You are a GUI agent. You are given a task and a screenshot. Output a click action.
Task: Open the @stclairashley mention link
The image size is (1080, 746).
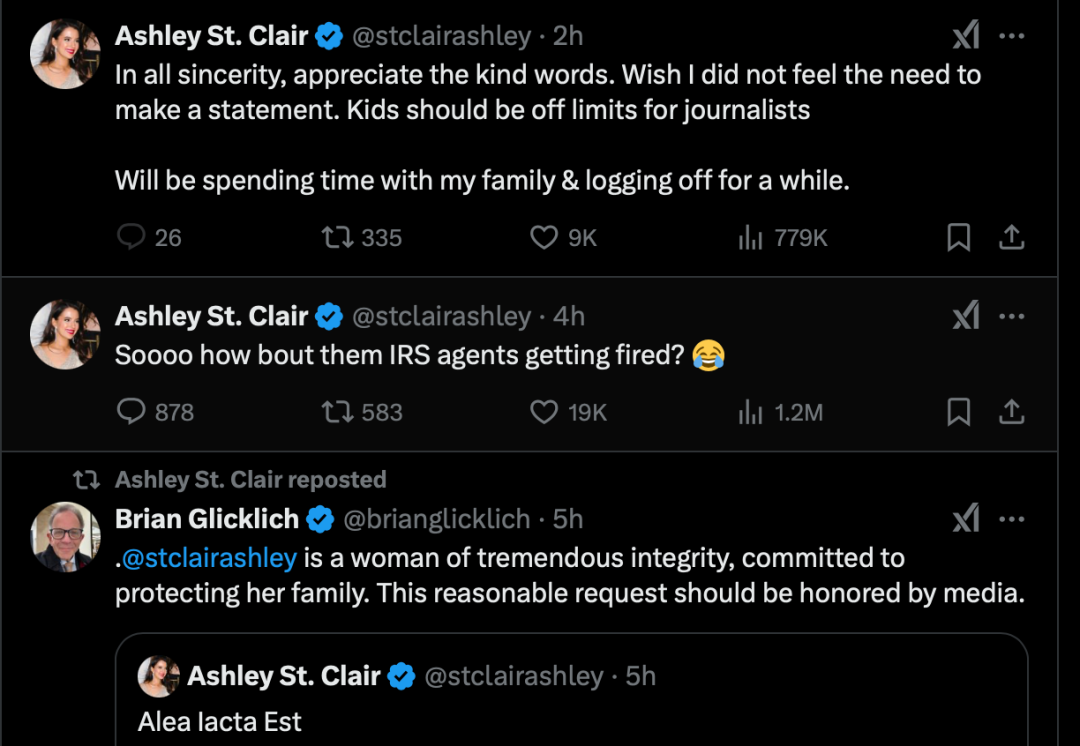point(209,557)
